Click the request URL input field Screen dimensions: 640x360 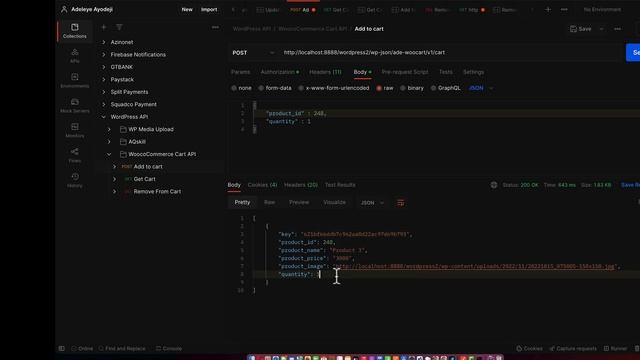[x=449, y=53]
